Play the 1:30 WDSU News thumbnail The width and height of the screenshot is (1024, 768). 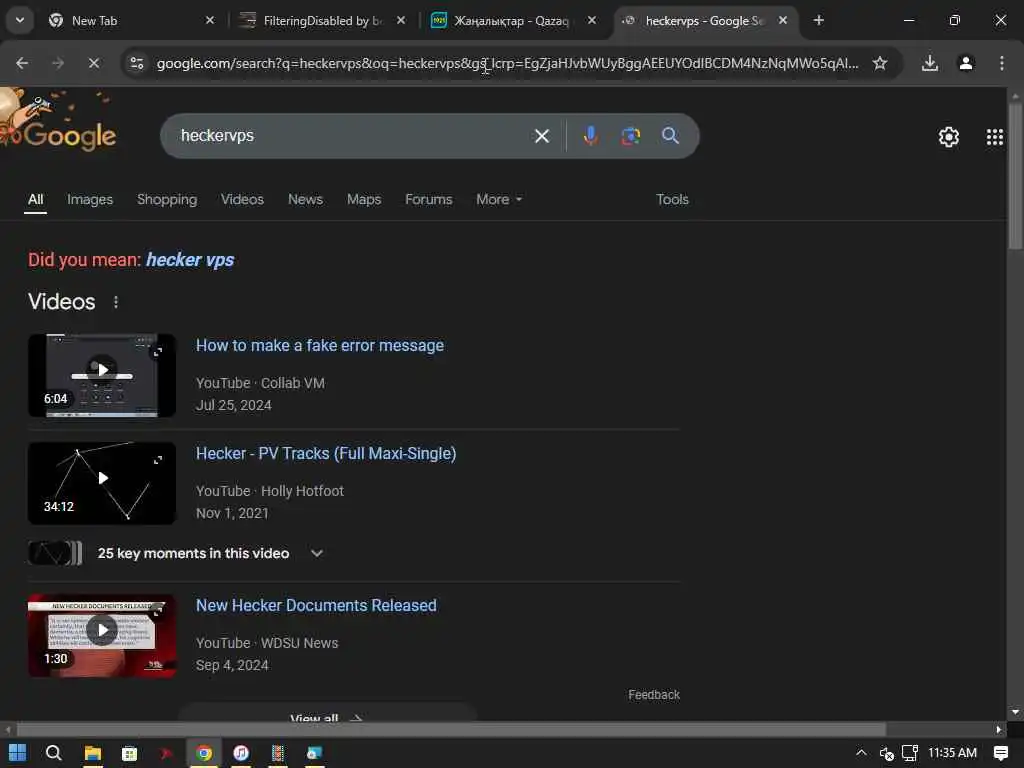coord(102,635)
